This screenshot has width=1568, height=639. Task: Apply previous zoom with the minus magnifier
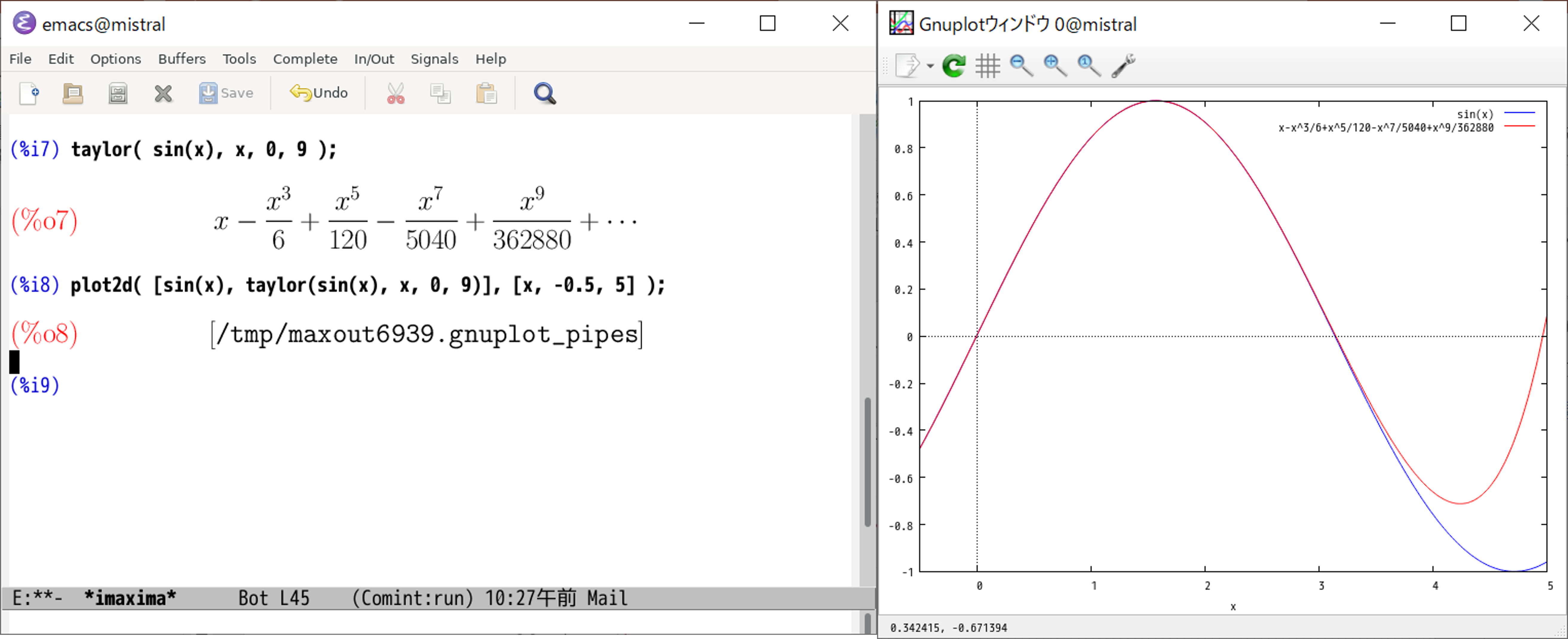1021,65
